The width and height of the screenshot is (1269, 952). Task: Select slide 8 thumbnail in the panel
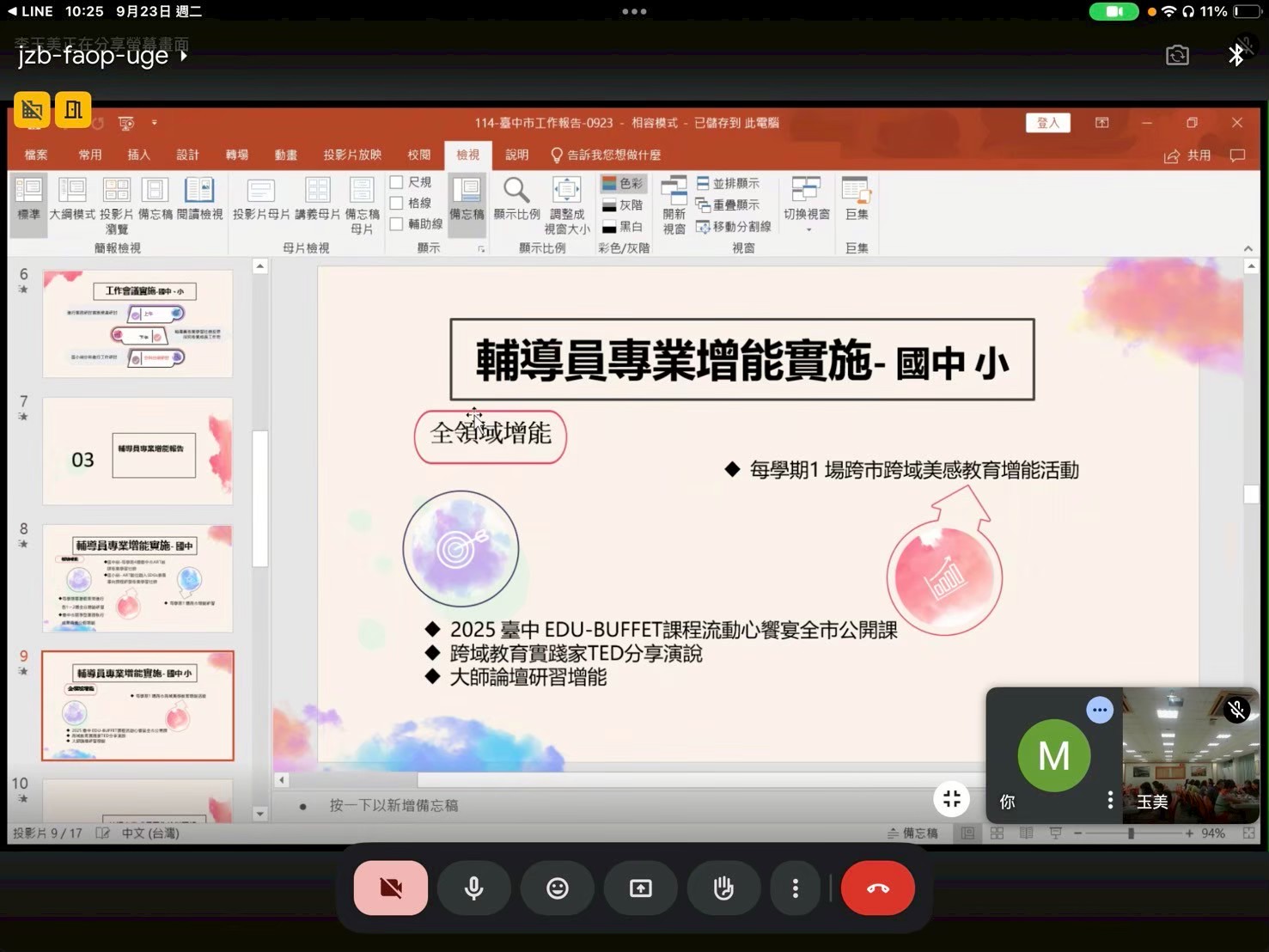[x=137, y=578]
